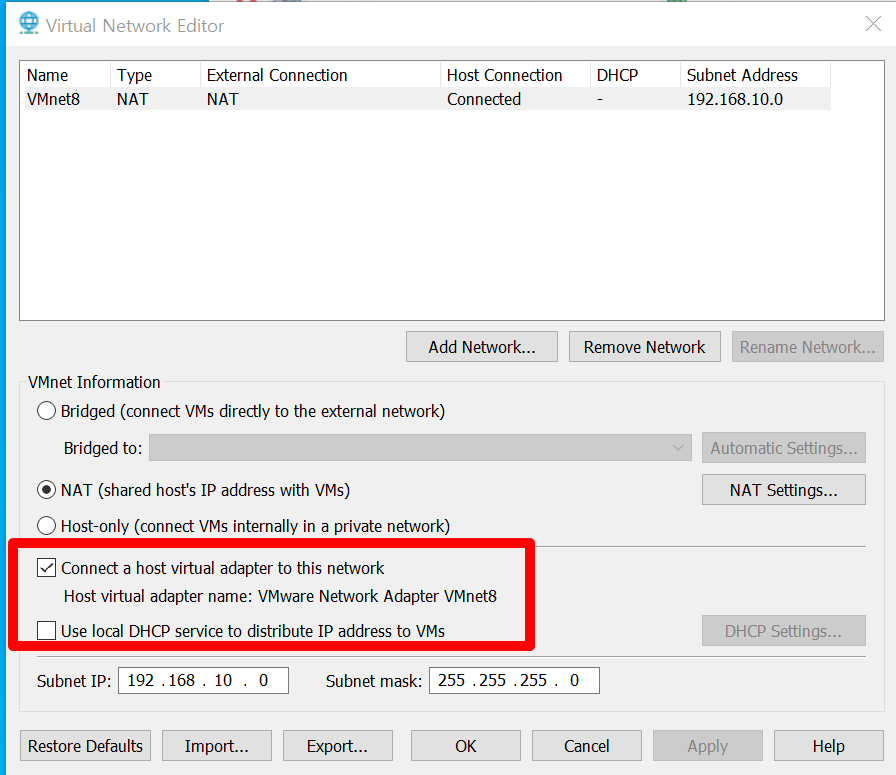Click the Cancel button
The image size is (896, 775).
[587, 746]
